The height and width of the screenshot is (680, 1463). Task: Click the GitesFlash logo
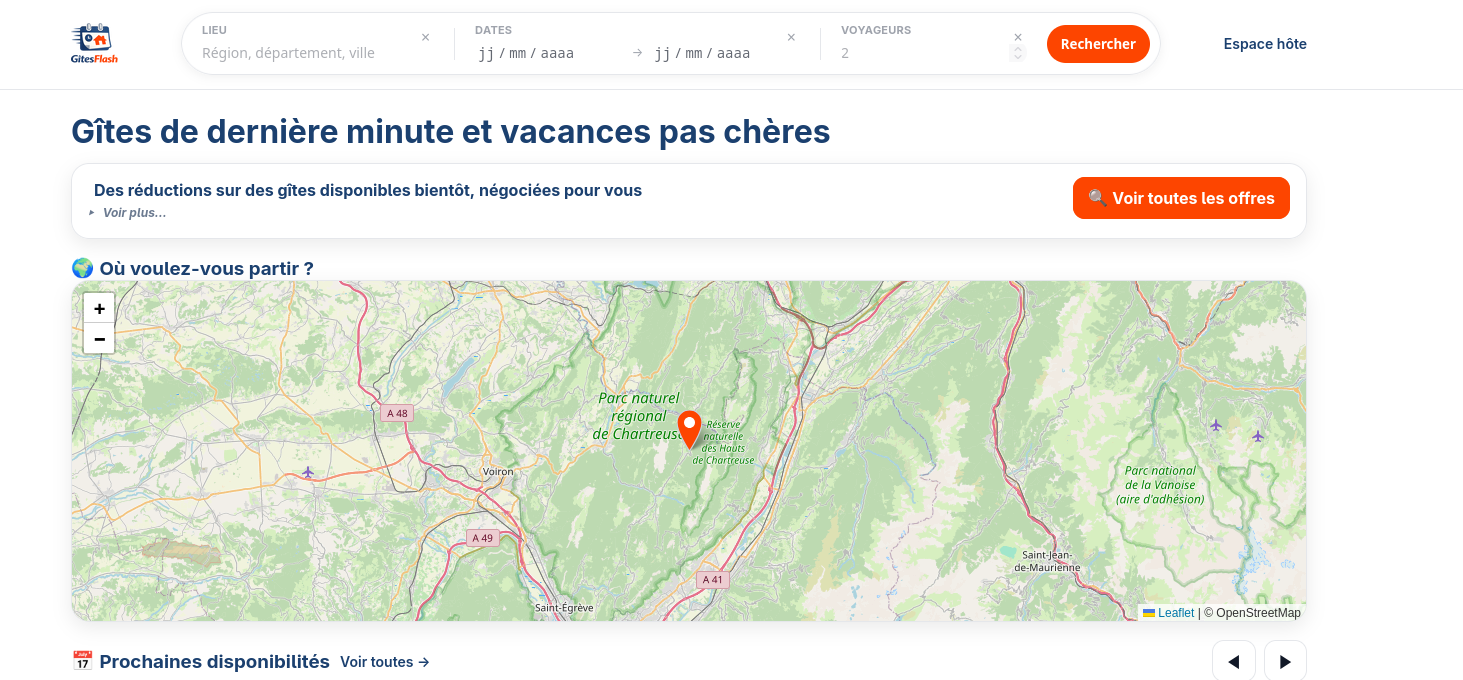pyautogui.click(x=95, y=44)
